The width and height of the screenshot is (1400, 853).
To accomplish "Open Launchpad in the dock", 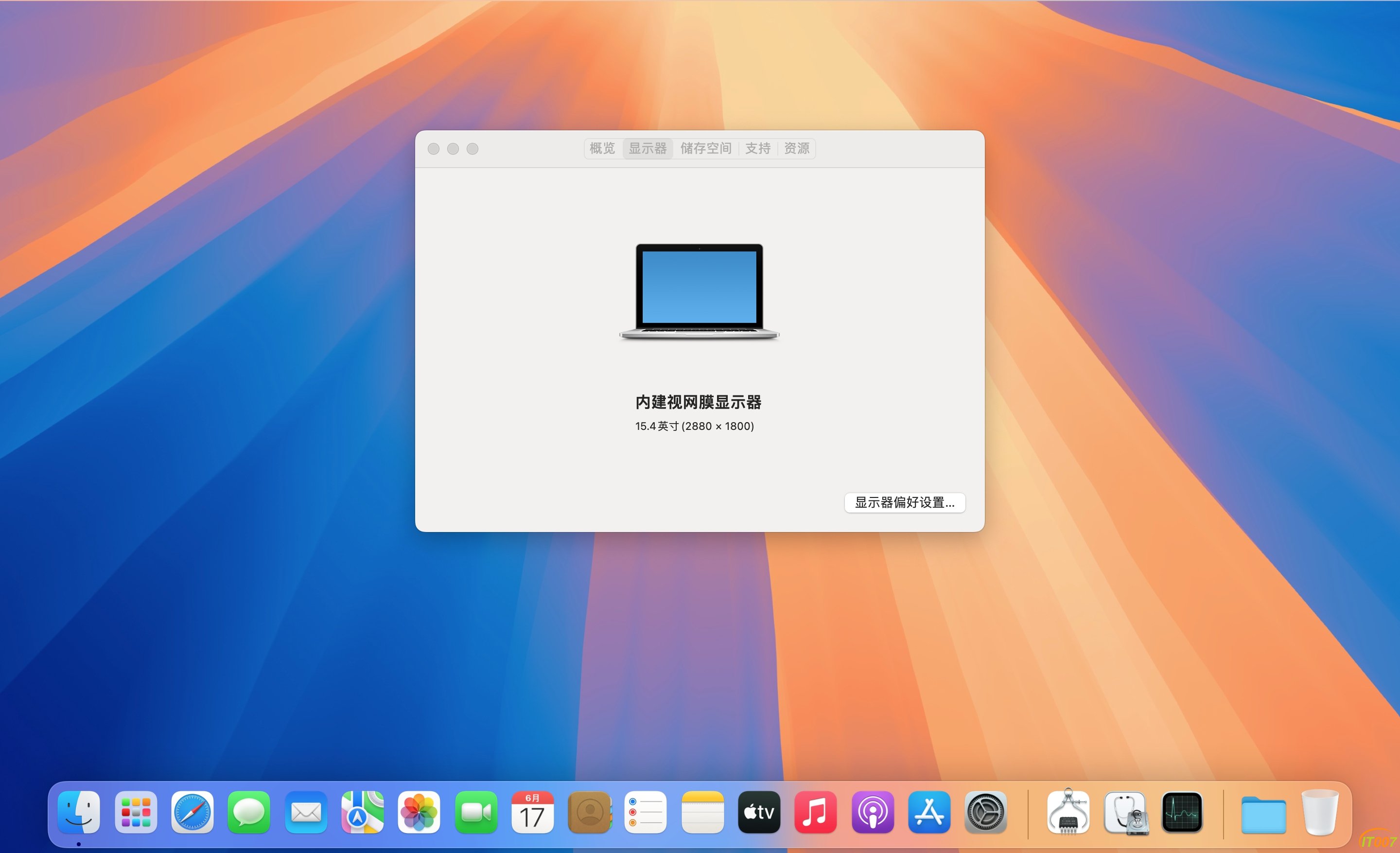I will coord(136,812).
